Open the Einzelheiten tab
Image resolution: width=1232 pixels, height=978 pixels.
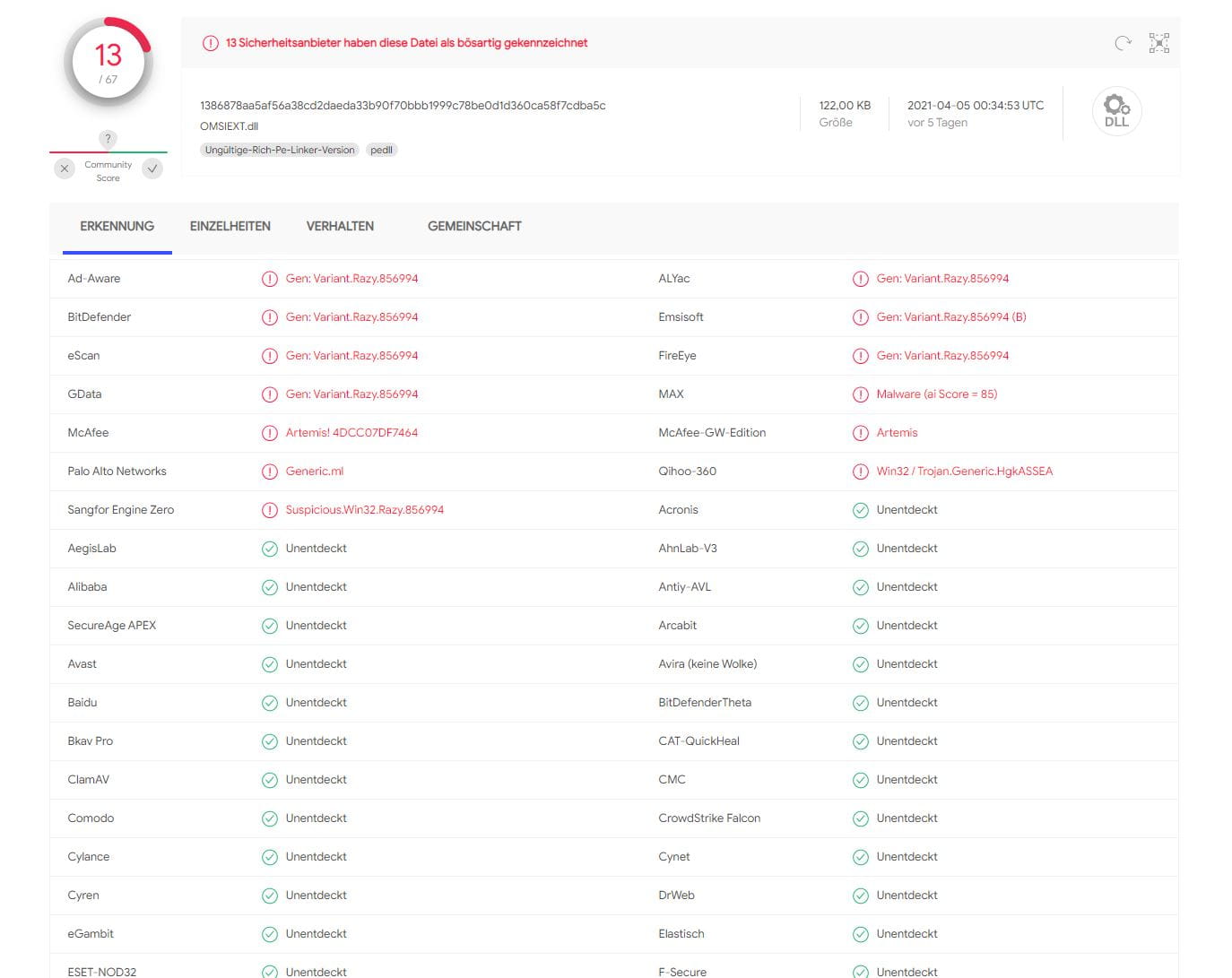(230, 226)
